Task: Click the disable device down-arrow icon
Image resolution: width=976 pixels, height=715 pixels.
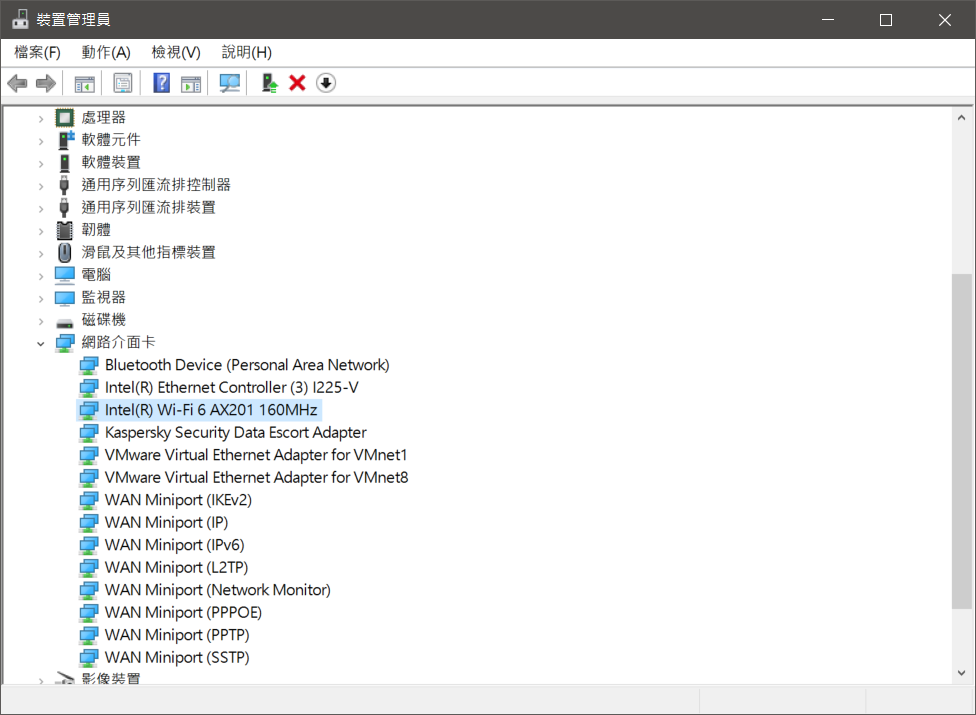Action: pos(326,83)
